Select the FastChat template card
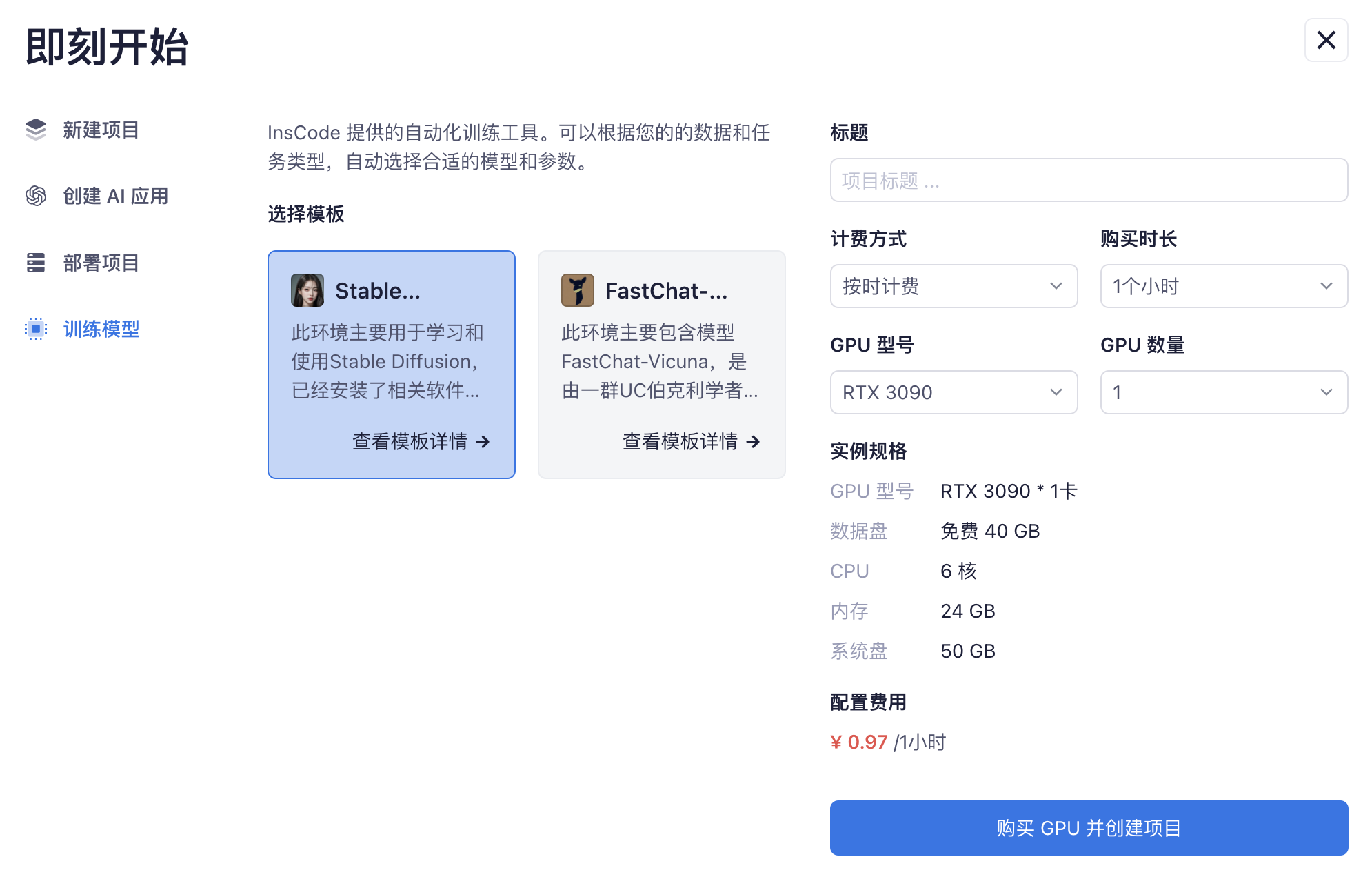Image resolution: width=1372 pixels, height=870 pixels. click(662, 365)
